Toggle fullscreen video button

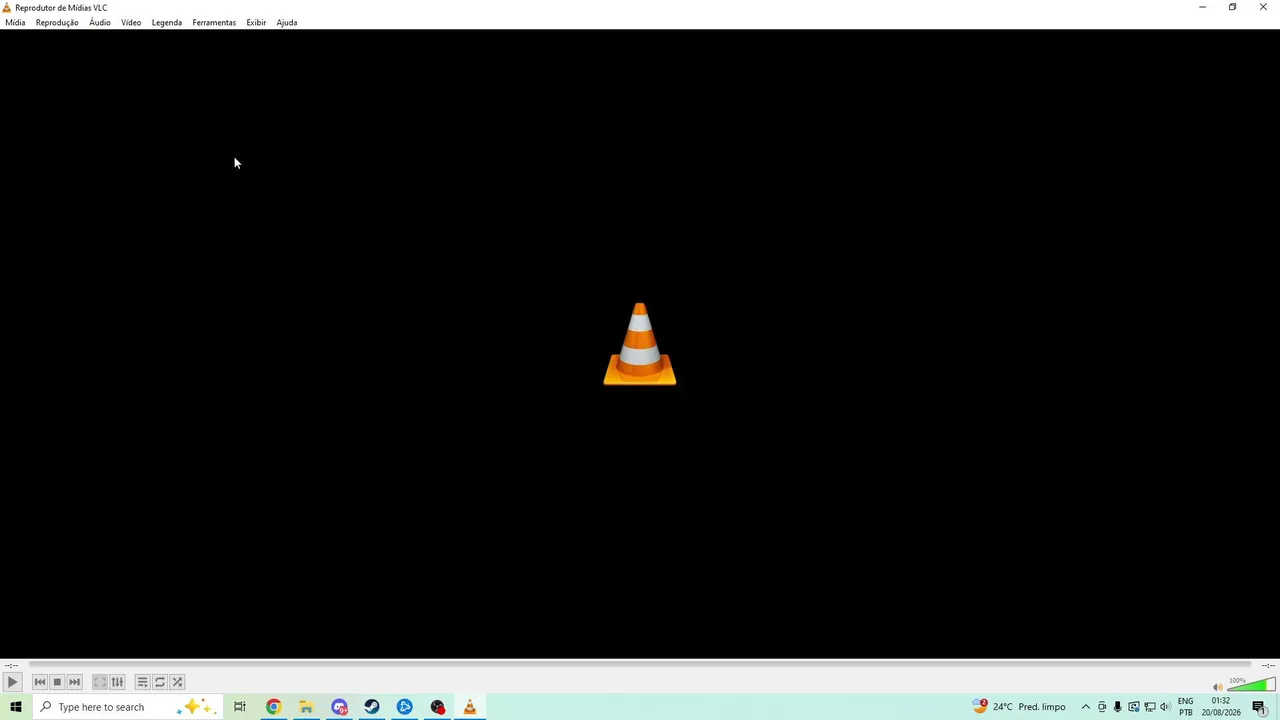click(x=100, y=682)
